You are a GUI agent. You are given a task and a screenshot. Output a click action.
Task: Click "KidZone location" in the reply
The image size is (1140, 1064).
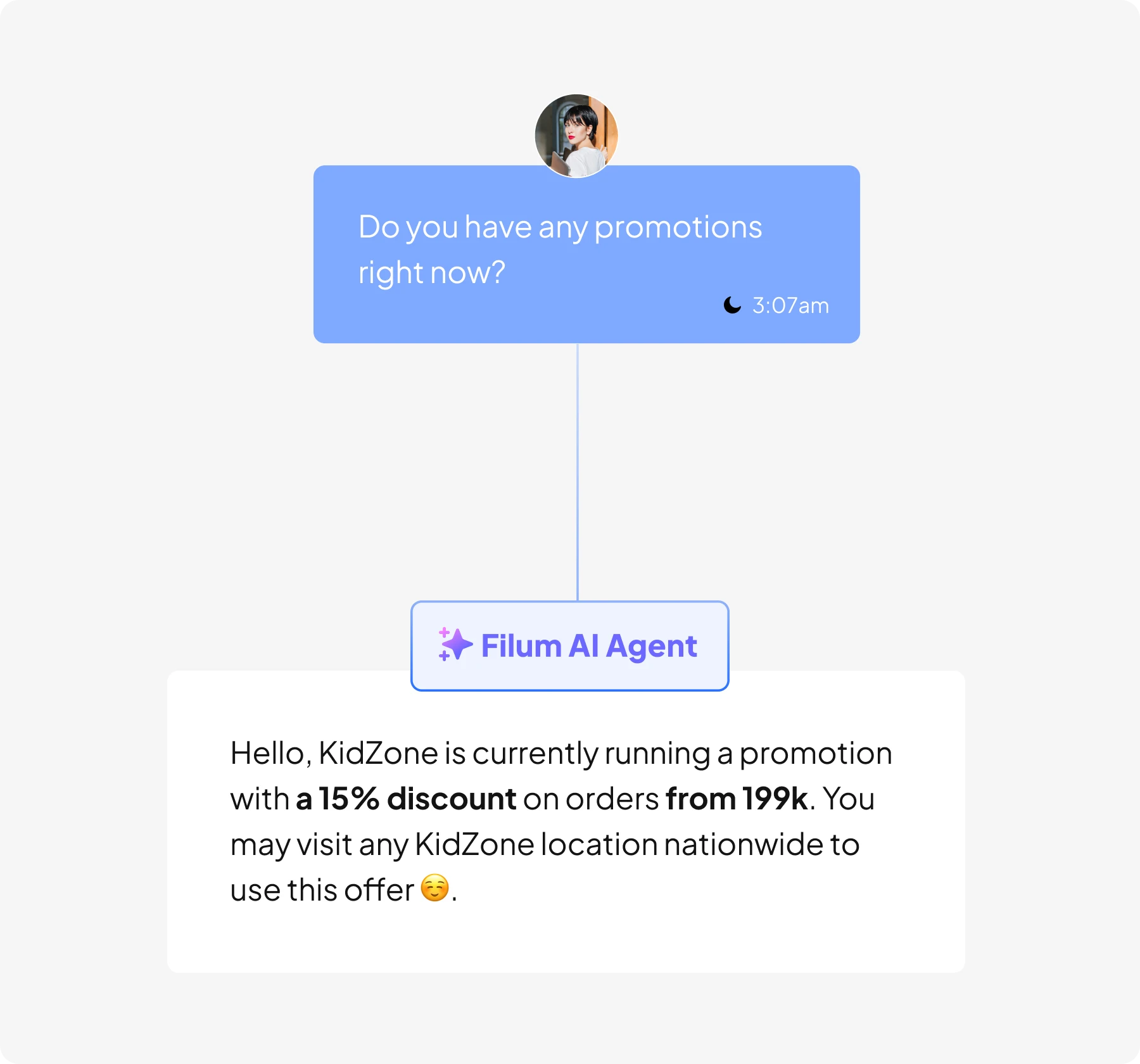point(536,845)
